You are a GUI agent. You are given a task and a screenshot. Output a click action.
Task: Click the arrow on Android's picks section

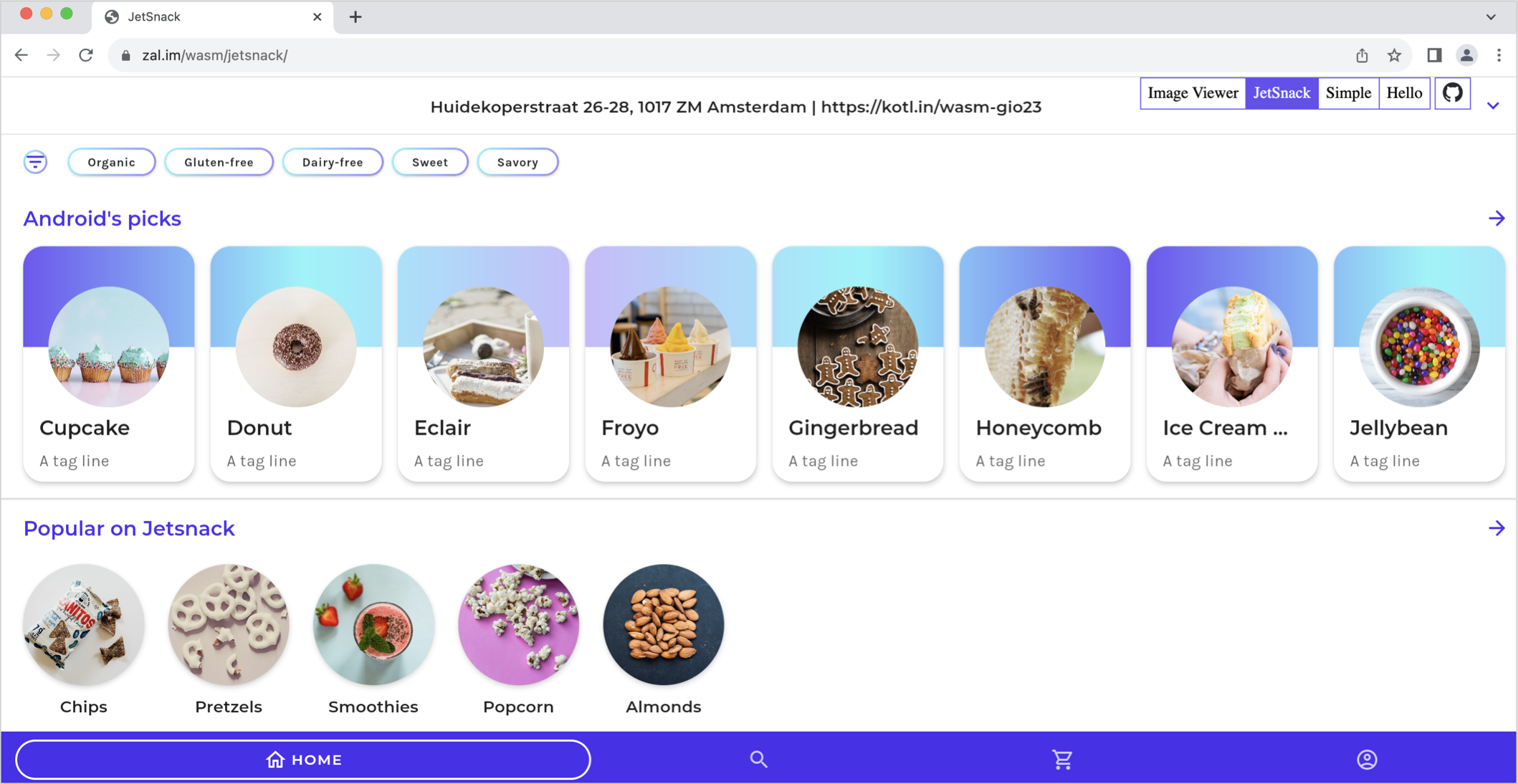[x=1497, y=218]
